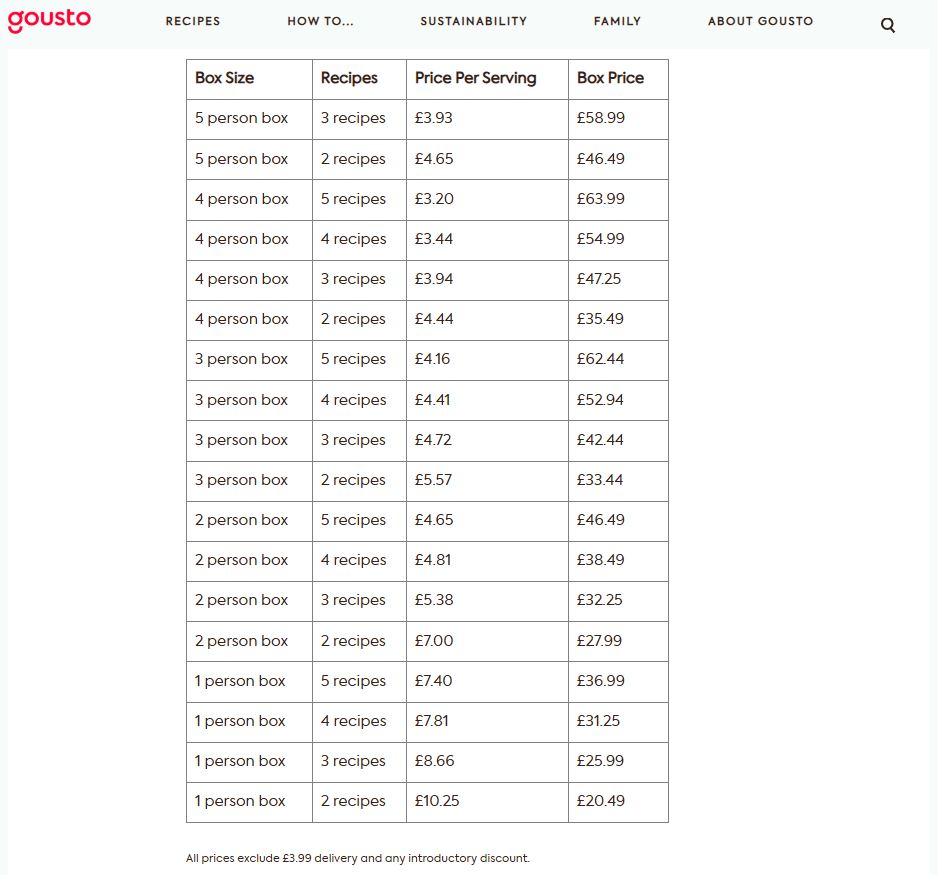Click the £46.49 price for 2 person box
This screenshot has width=938, height=875.
click(x=599, y=521)
